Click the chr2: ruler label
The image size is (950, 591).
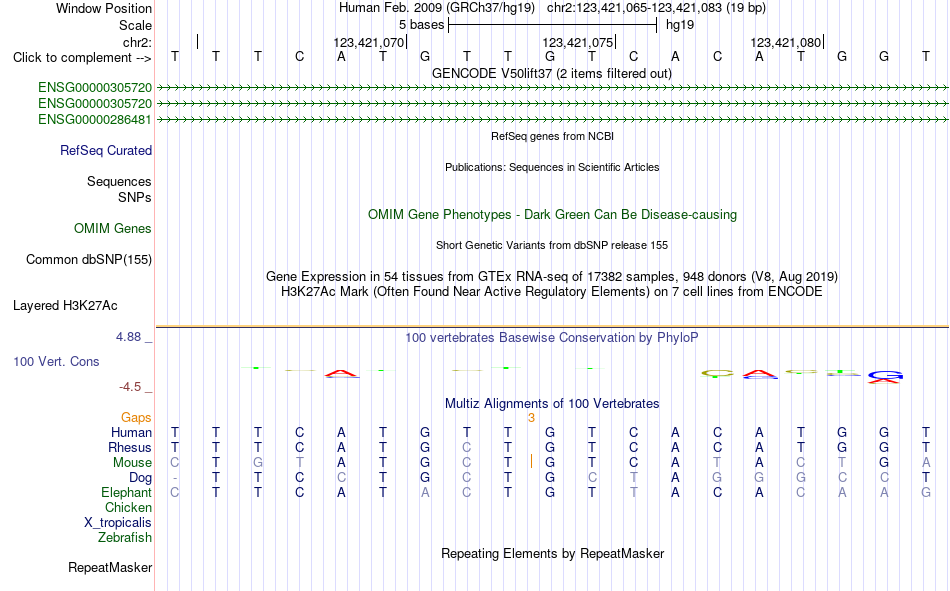pos(138,42)
